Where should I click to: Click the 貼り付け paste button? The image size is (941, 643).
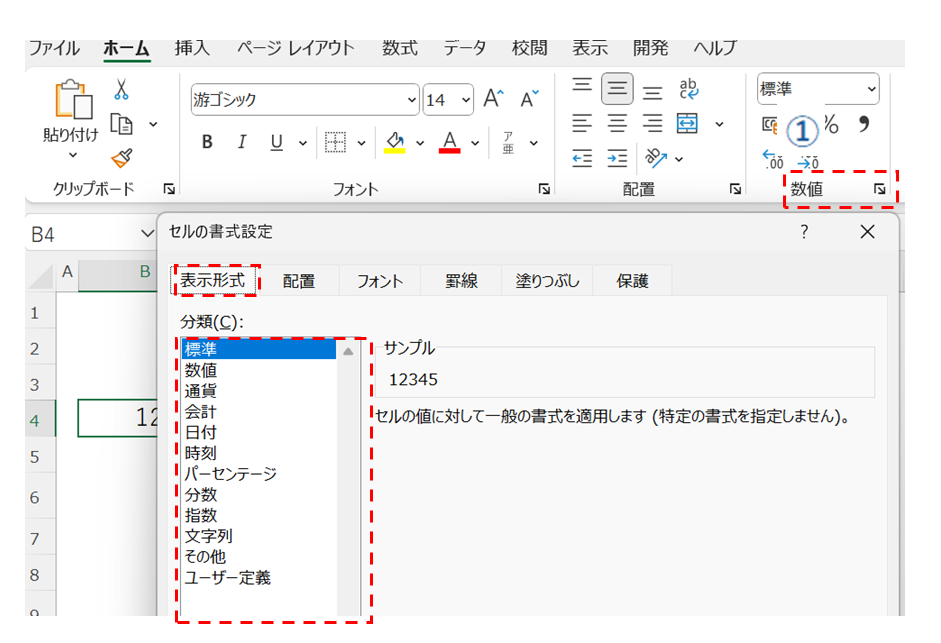(71, 115)
